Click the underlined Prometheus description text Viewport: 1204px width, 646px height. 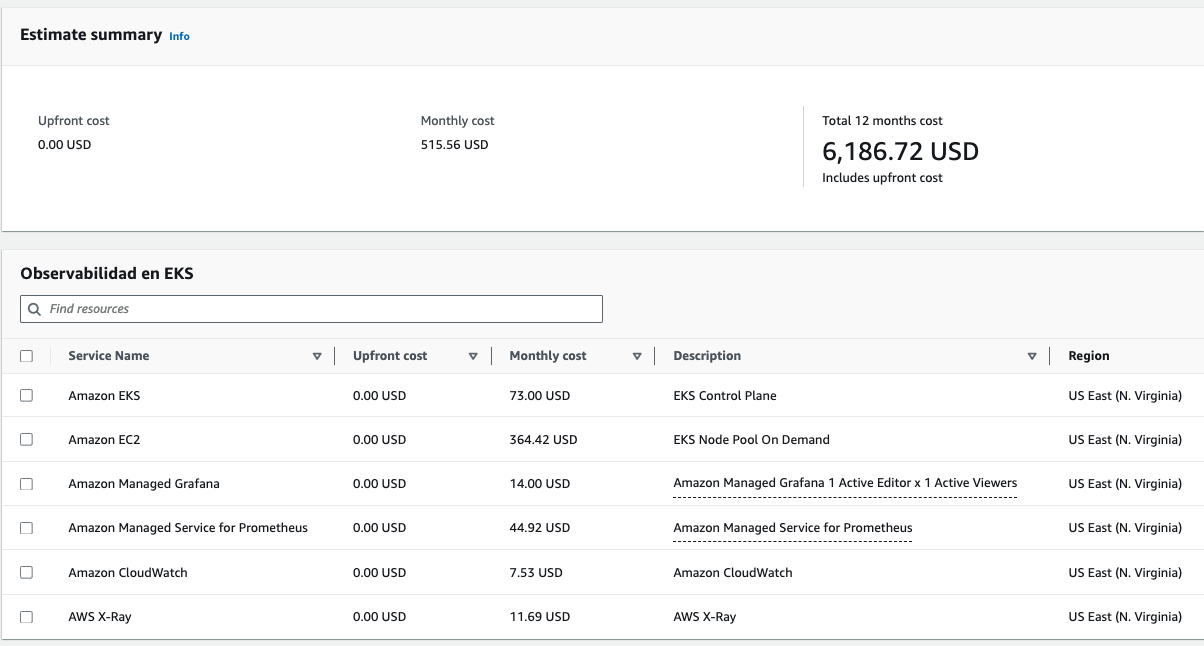pyautogui.click(x=793, y=528)
